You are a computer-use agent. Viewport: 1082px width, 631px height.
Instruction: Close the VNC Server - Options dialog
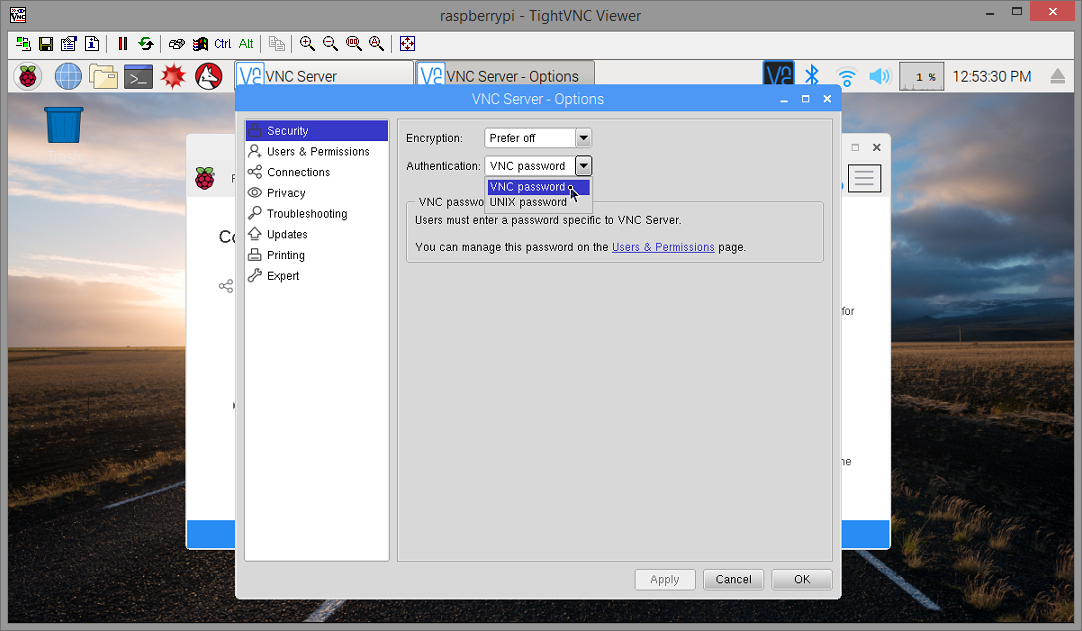pos(827,99)
